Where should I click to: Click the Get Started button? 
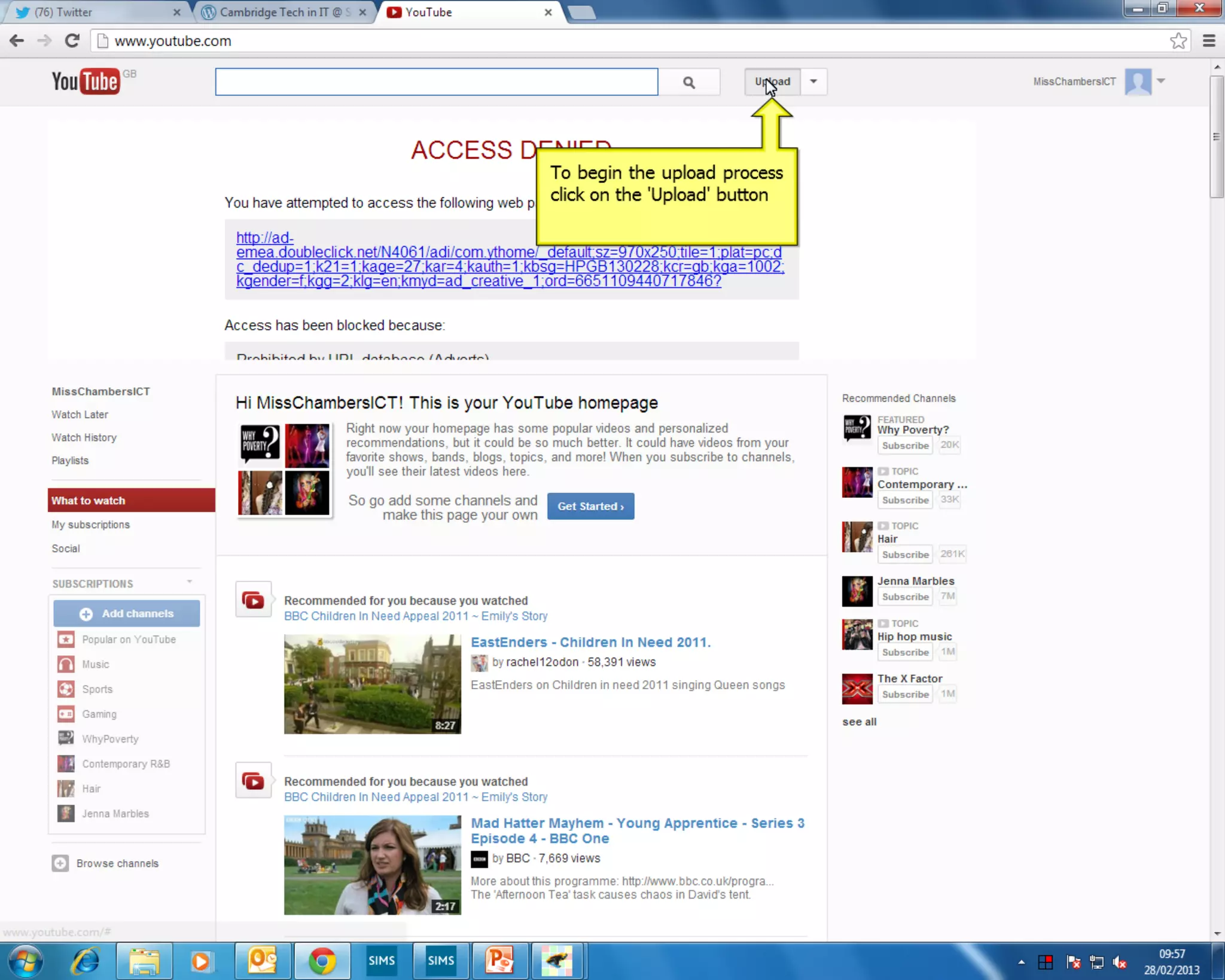click(x=591, y=506)
